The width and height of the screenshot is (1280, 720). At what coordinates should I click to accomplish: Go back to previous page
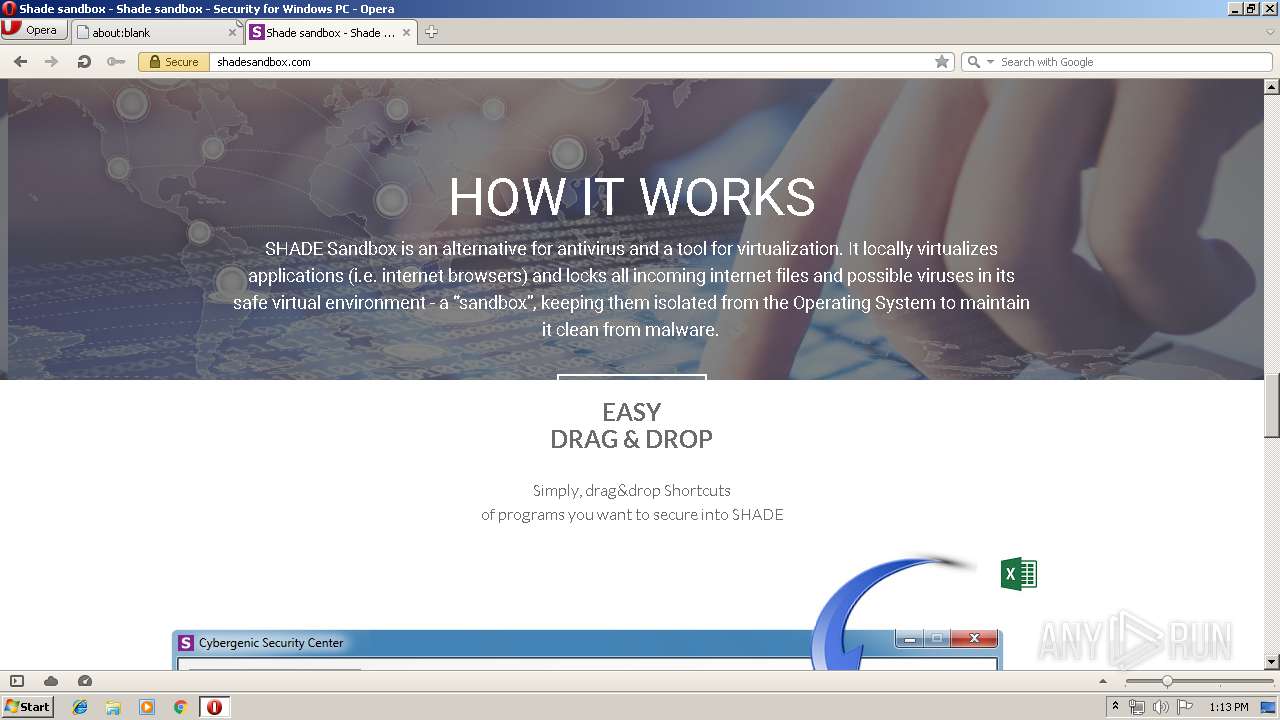[x=20, y=62]
